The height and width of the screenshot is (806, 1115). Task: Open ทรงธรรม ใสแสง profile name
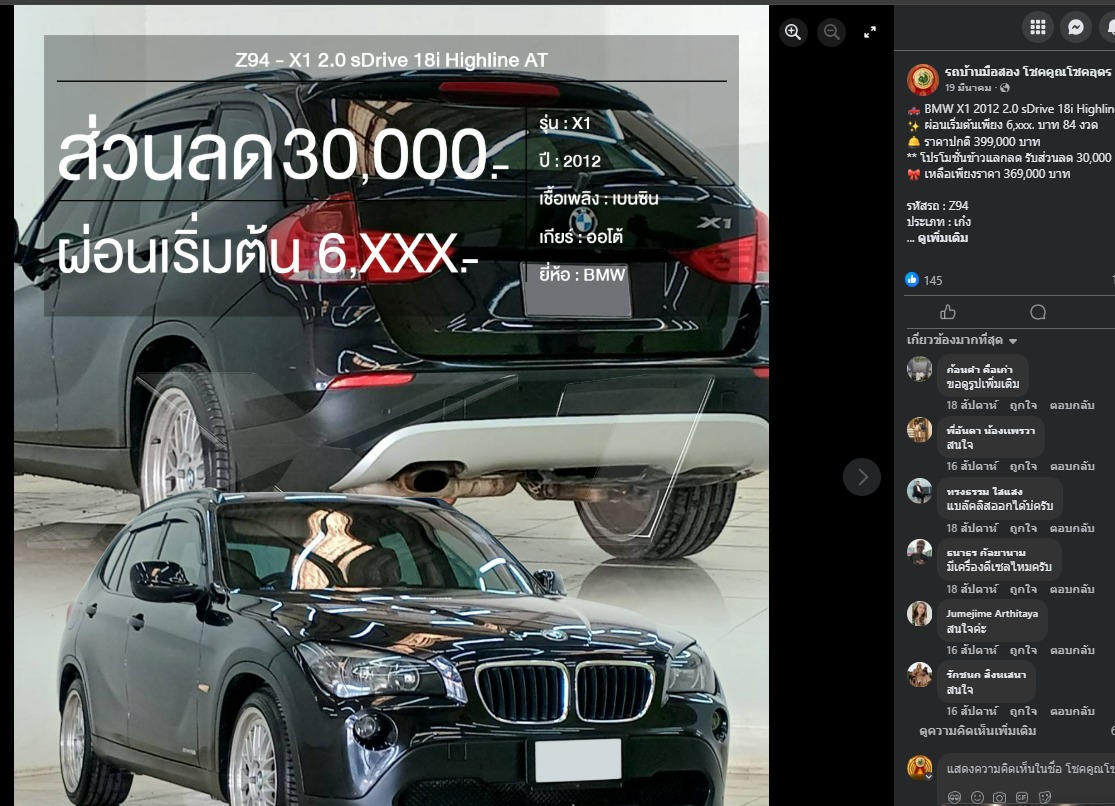[x=984, y=492]
